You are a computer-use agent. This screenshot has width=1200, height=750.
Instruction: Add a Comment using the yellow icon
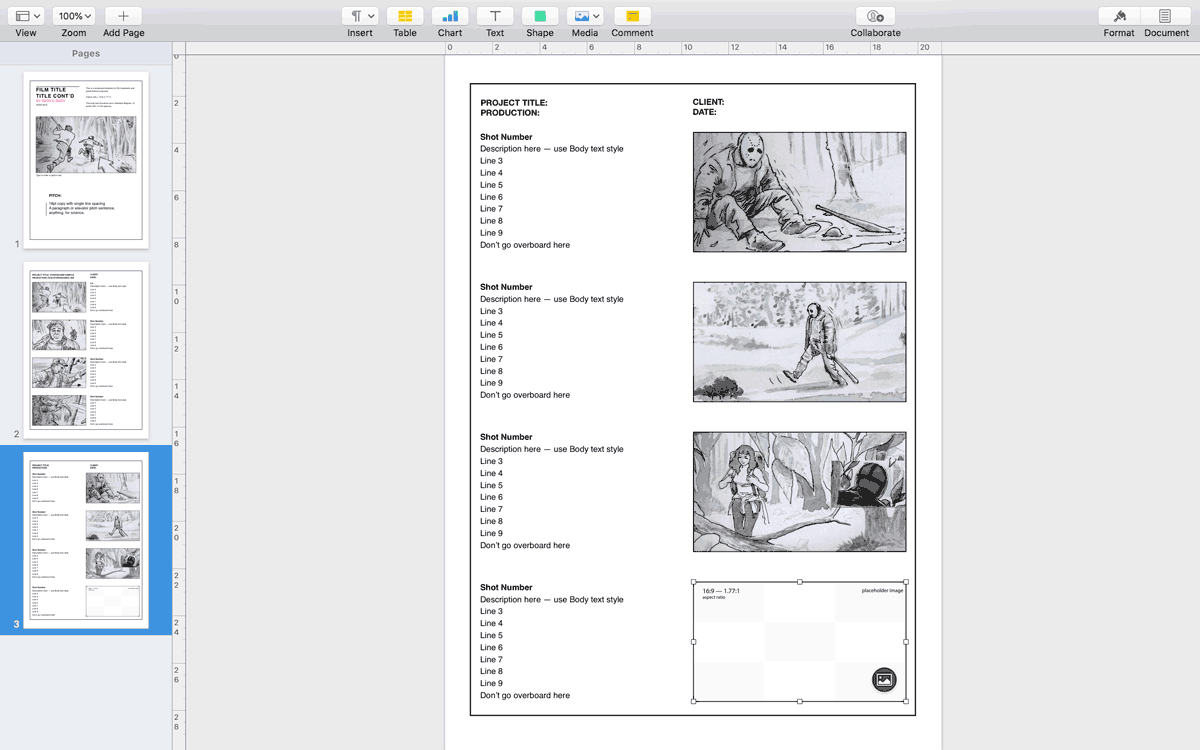[x=632, y=17]
